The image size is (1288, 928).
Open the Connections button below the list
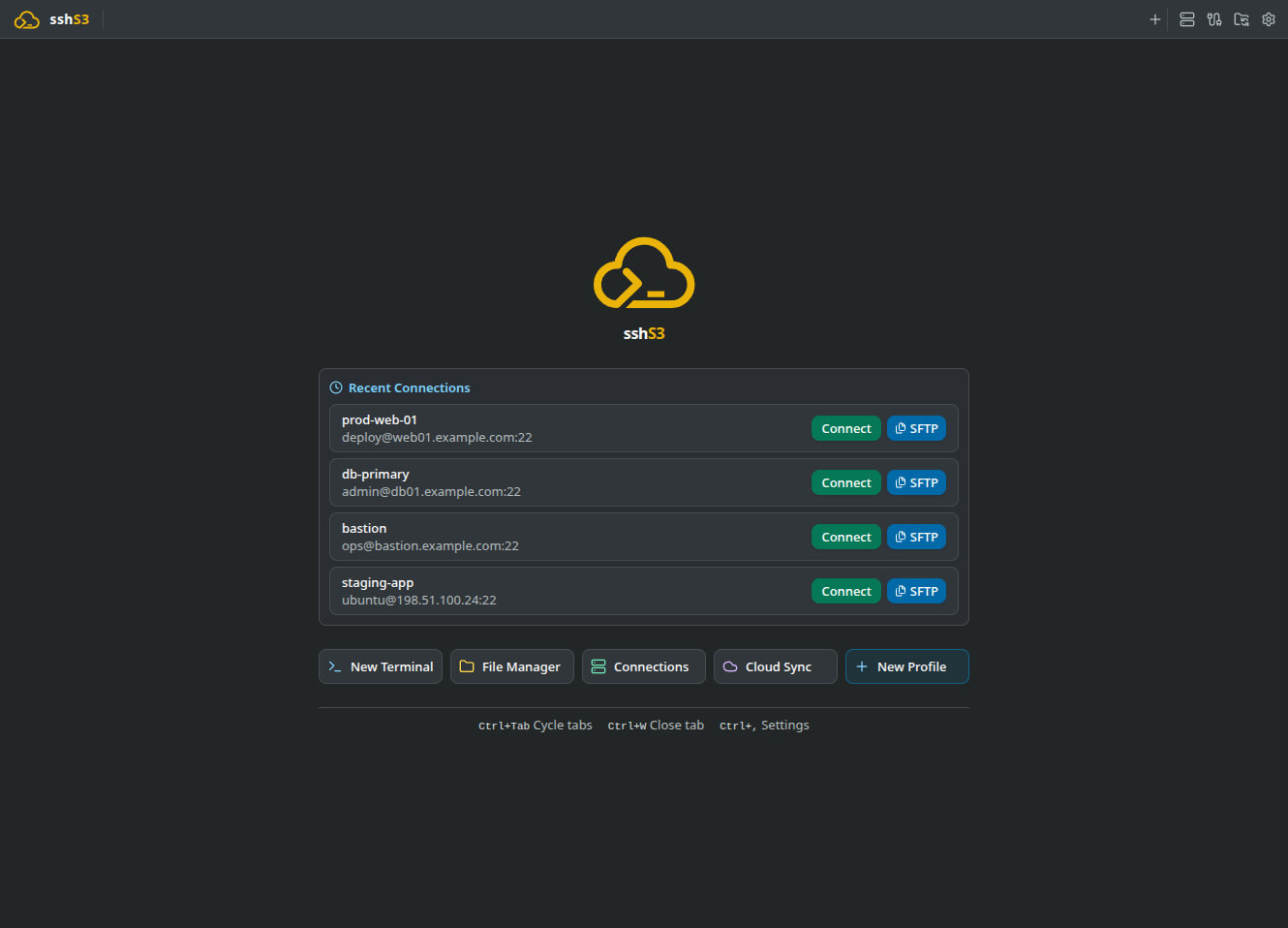click(644, 666)
